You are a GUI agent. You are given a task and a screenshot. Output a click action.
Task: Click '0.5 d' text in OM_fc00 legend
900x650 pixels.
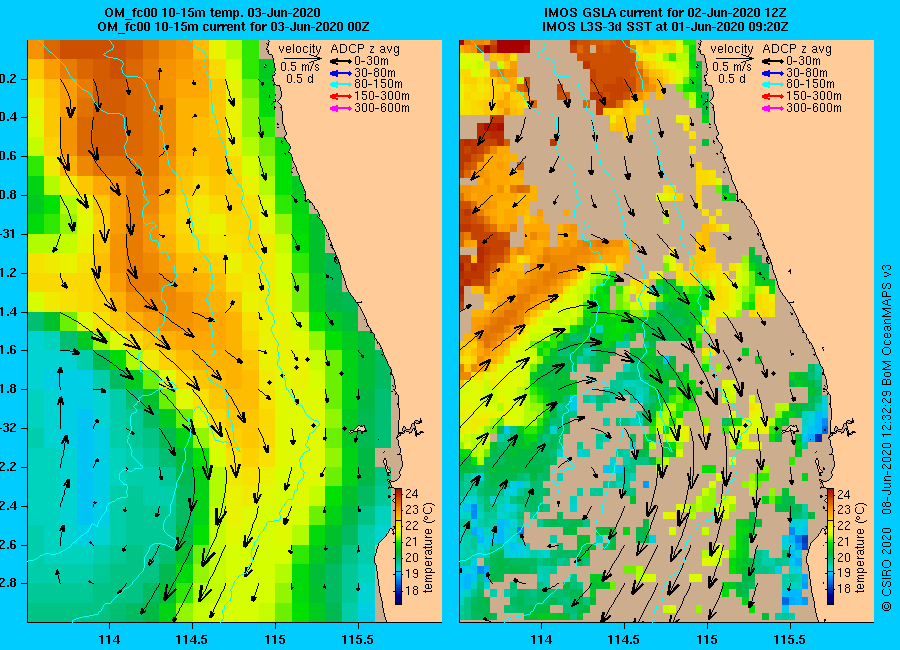300,79
